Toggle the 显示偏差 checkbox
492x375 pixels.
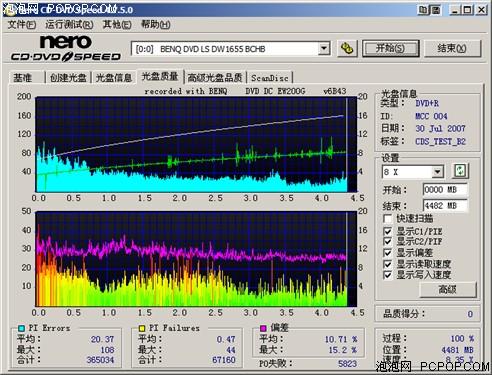[387, 253]
